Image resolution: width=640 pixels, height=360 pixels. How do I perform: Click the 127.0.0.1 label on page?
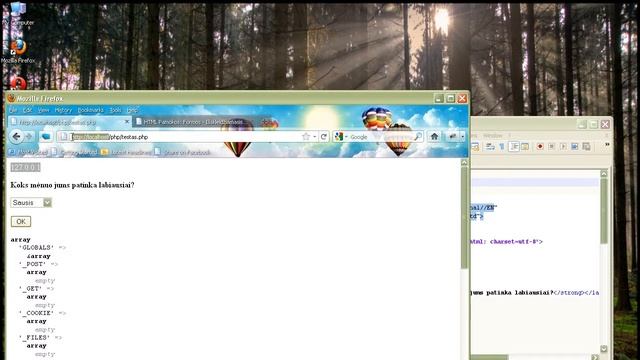coord(25,167)
